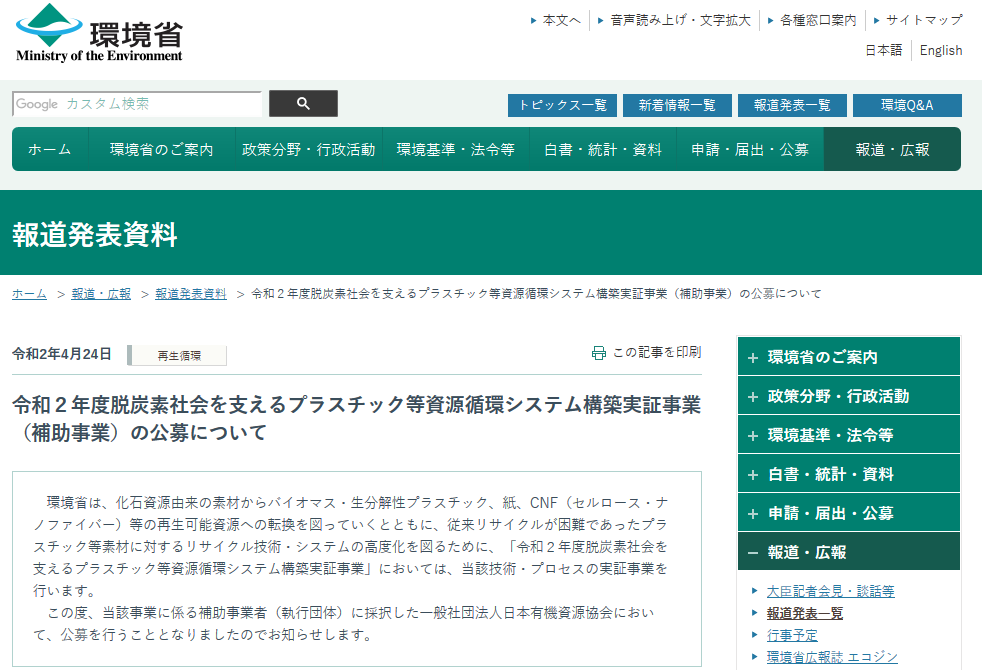Viewport: 982px width, 670px height.
Task: Click the Ministry of the Environment logo
Action: [99, 34]
